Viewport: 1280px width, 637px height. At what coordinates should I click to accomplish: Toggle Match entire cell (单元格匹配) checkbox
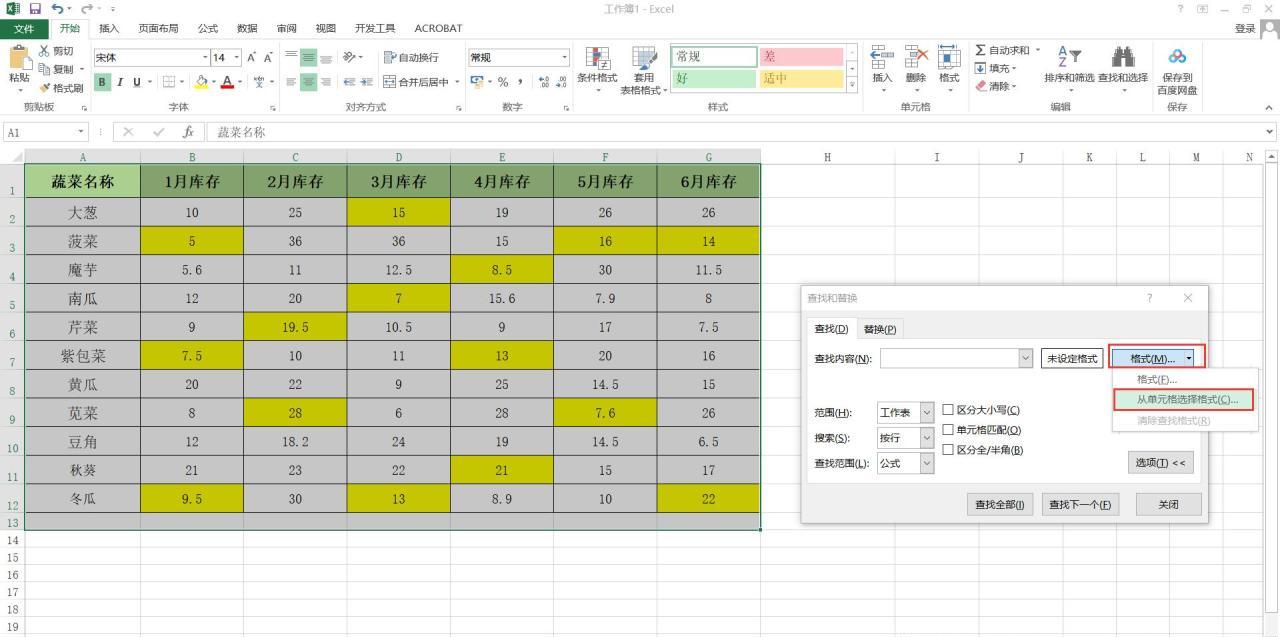point(948,430)
